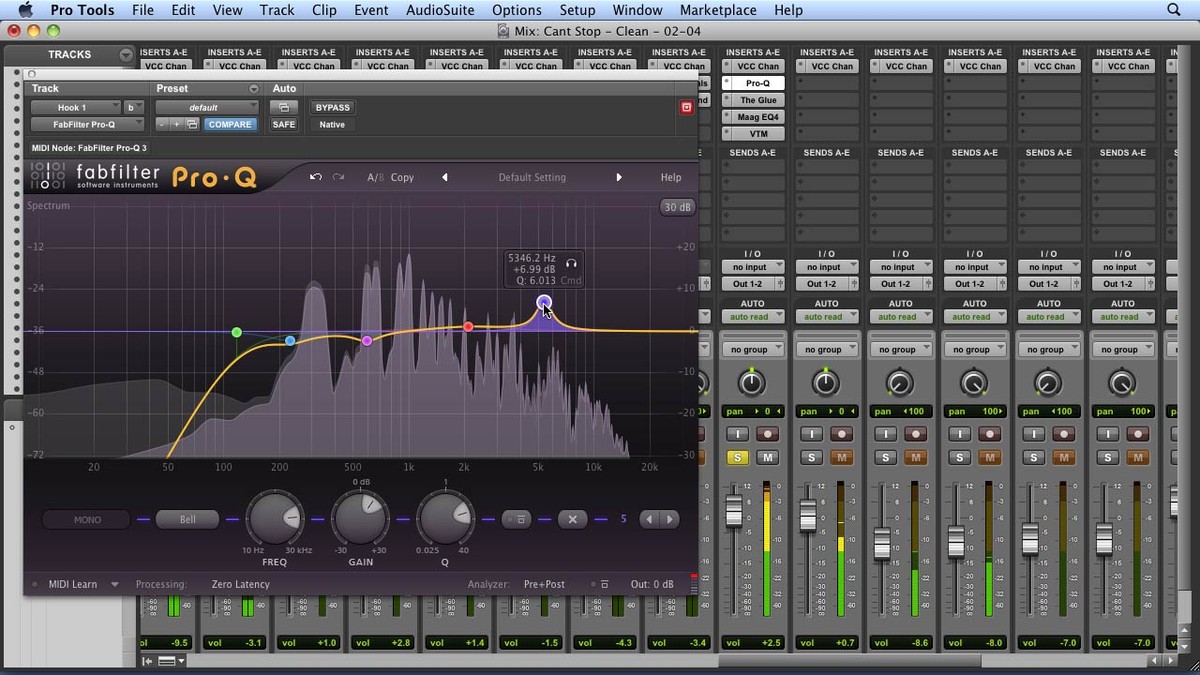Screen dimensions: 1200x675
Task: Open the macOS Spotlight search icon
Action: (1174, 10)
